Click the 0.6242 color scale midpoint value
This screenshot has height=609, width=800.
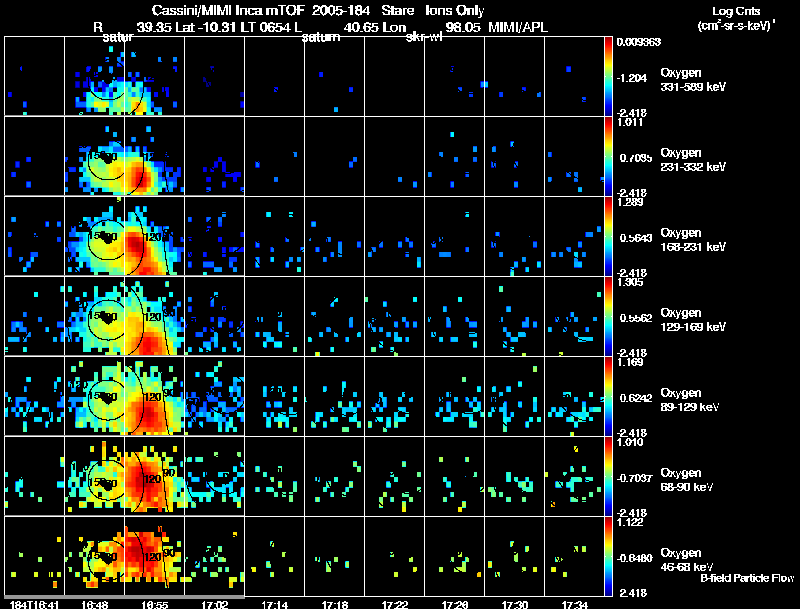click(x=636, y=398)
